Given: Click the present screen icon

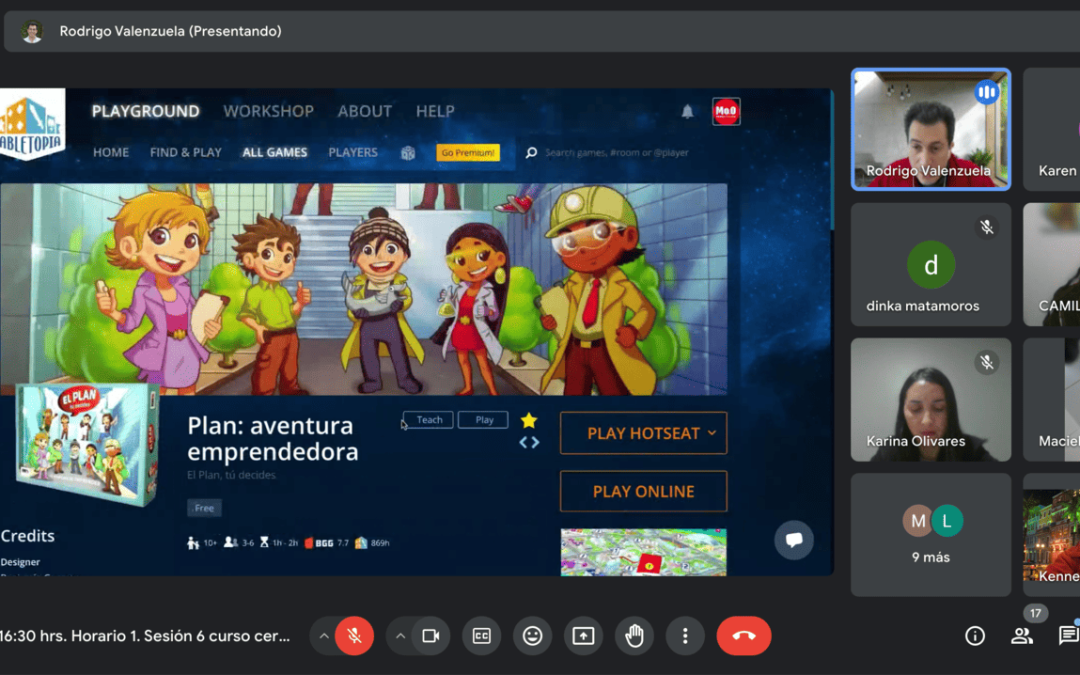Looking at the screenshot, I should 583,636.
